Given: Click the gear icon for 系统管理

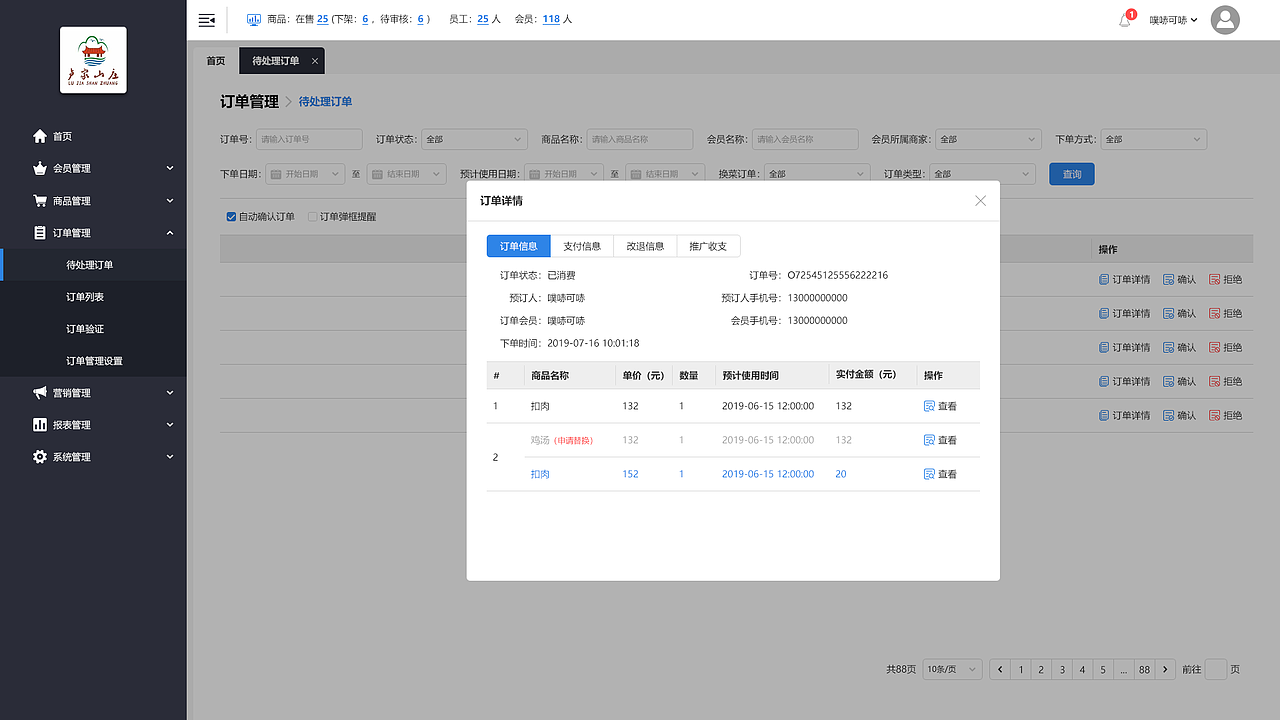Looking at the screenshot, I should [40, 457].
